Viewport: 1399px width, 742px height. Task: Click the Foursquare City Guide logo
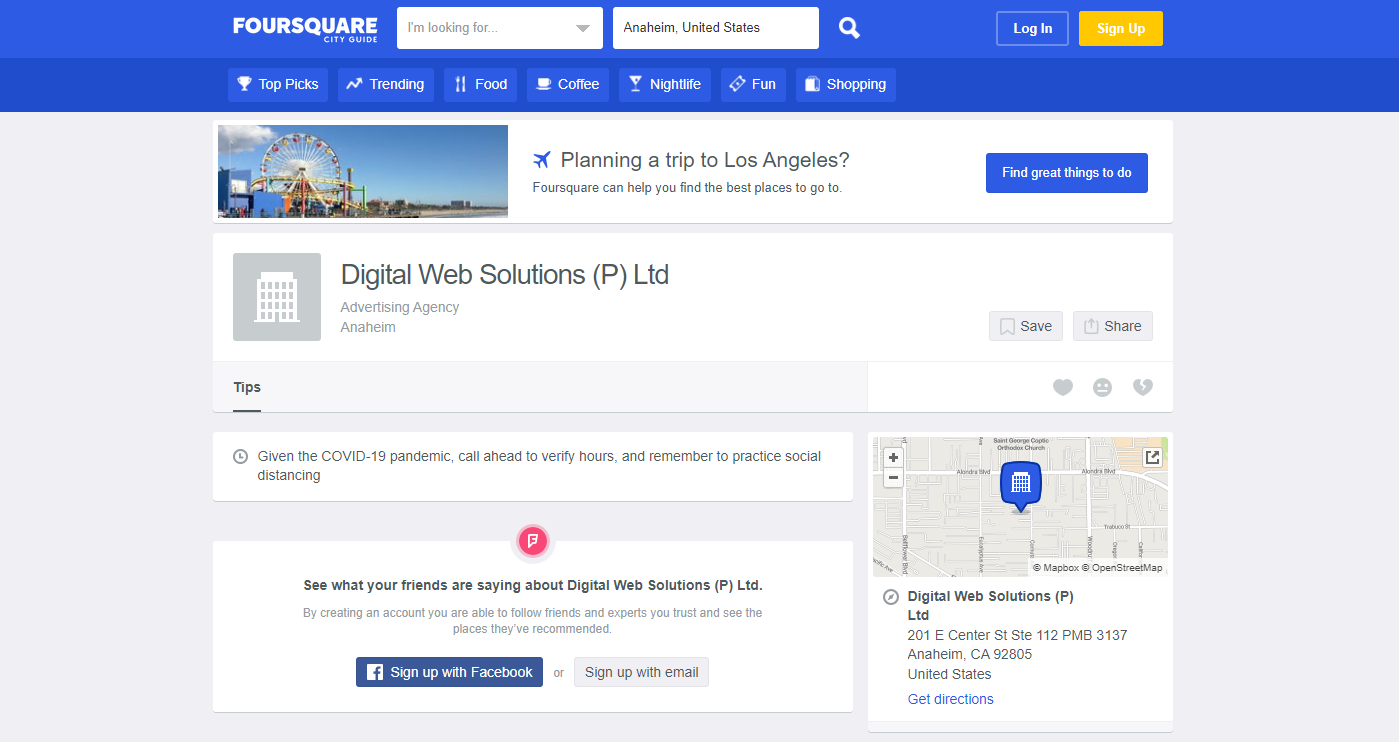(305, 28)
